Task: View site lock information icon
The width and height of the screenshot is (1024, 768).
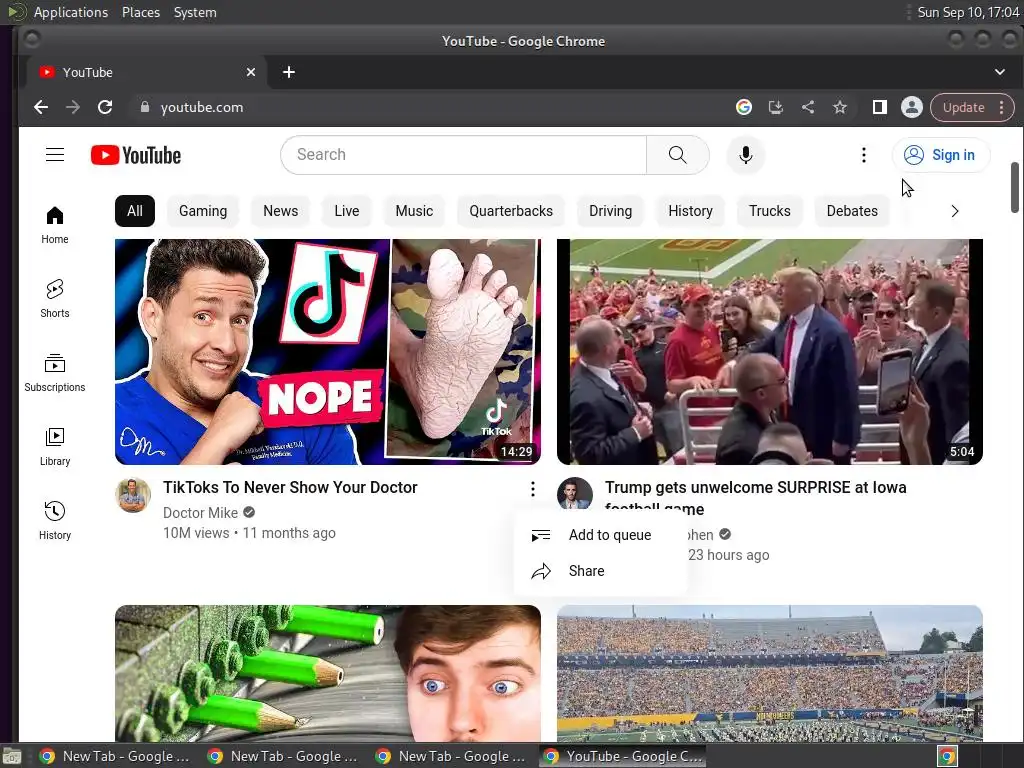Action: pos(145,107)
